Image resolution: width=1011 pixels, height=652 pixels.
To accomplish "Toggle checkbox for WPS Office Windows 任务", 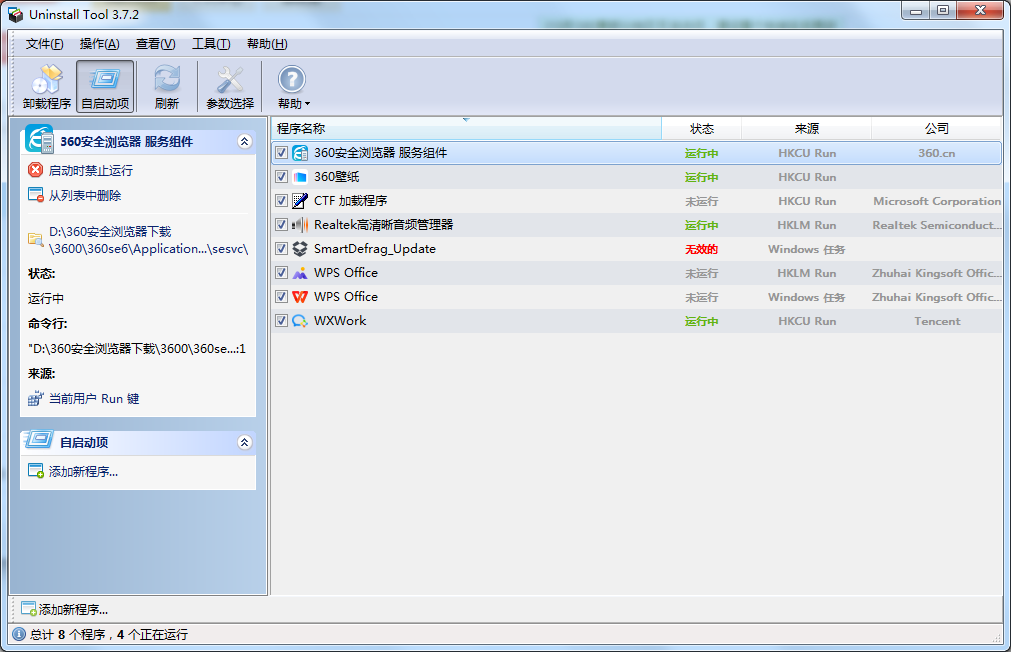I will (281, 297).
